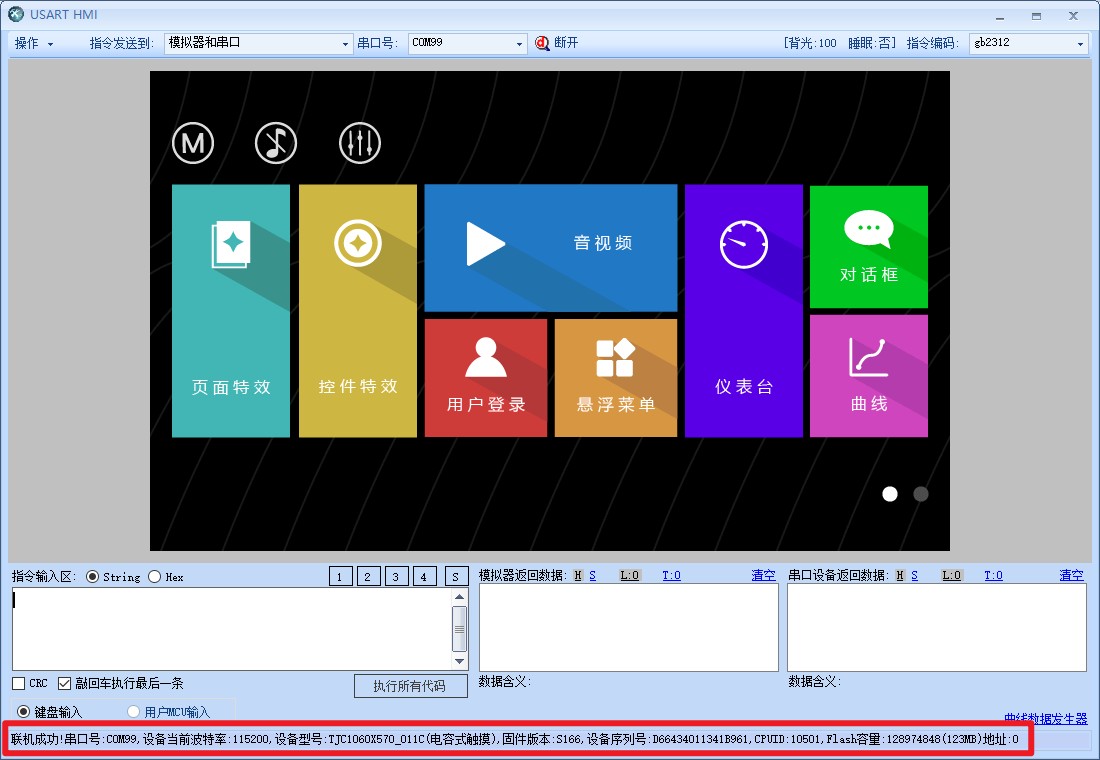Screen dimensions: 1100x760
Task: Expand the 指令发送到 dropdown
Action: (346, 44)
